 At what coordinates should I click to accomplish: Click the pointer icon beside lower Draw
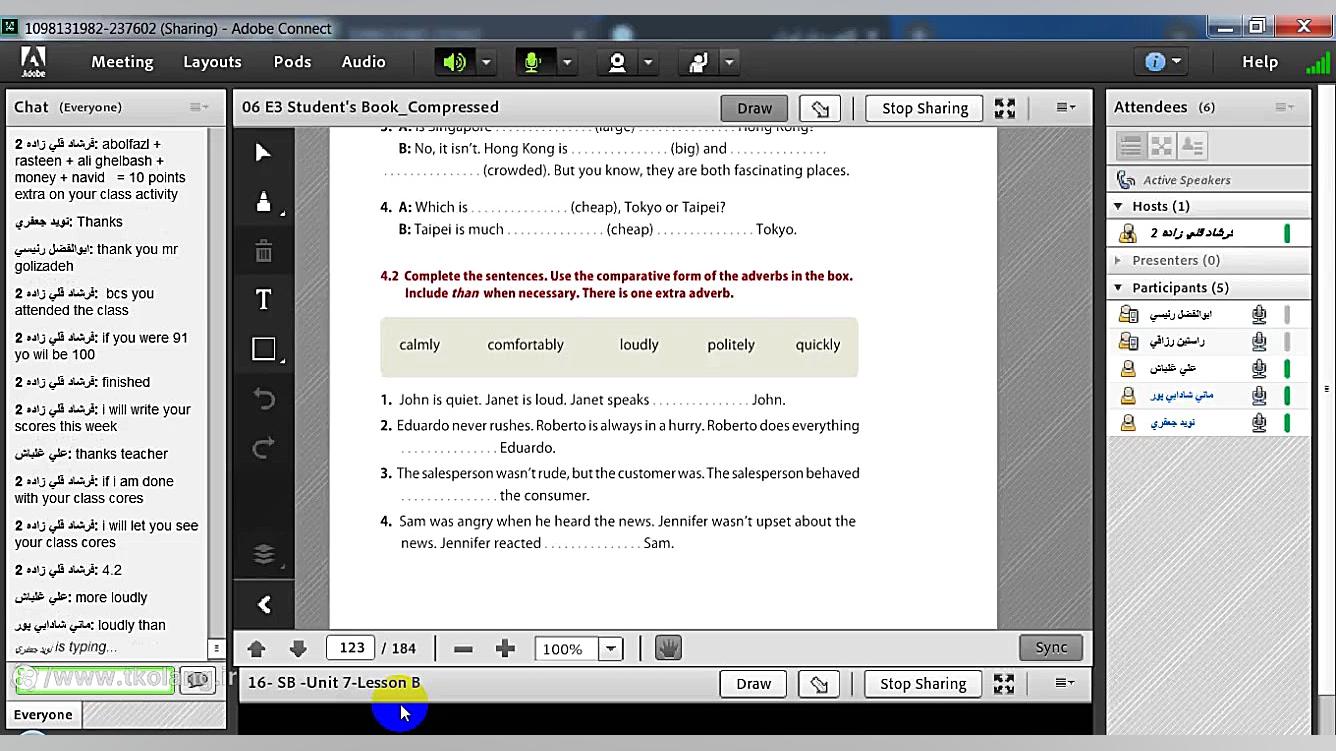(819, 684)
